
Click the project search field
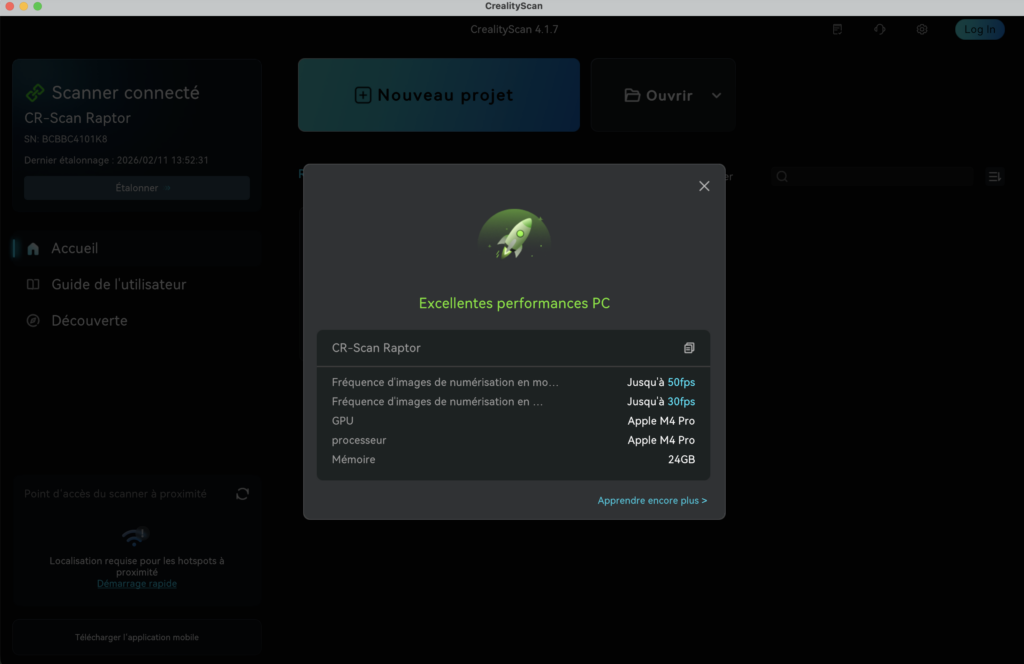pyautogui.click(x=872, y=177)
